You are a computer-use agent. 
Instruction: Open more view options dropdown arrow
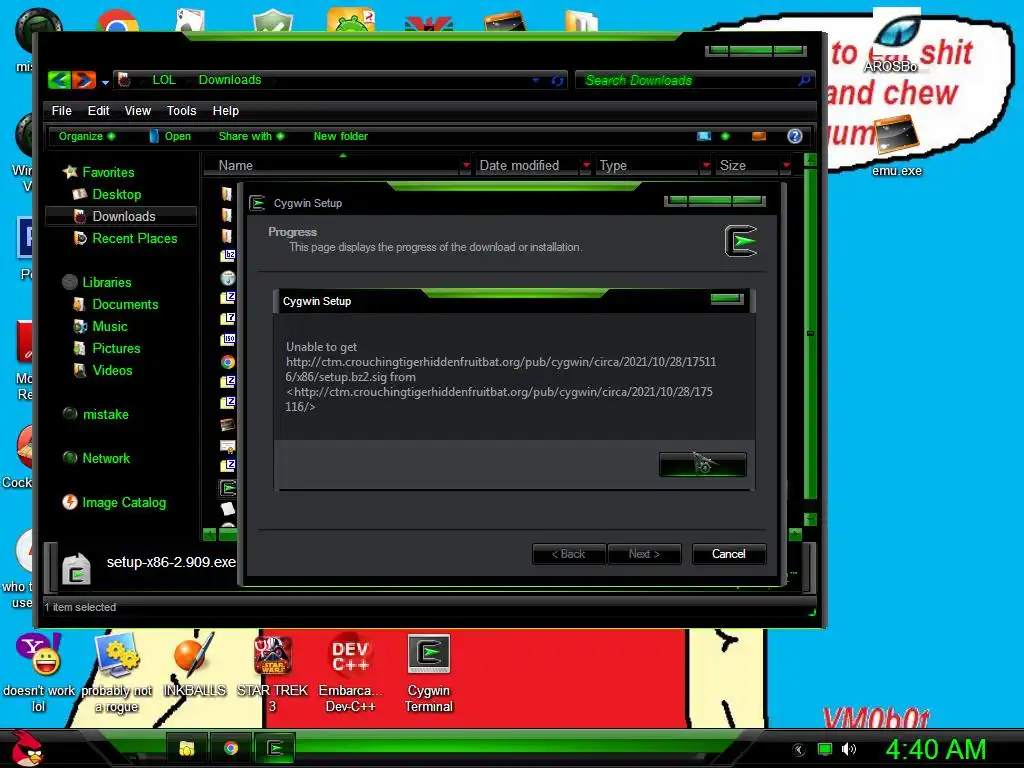(x=725, y=136)
